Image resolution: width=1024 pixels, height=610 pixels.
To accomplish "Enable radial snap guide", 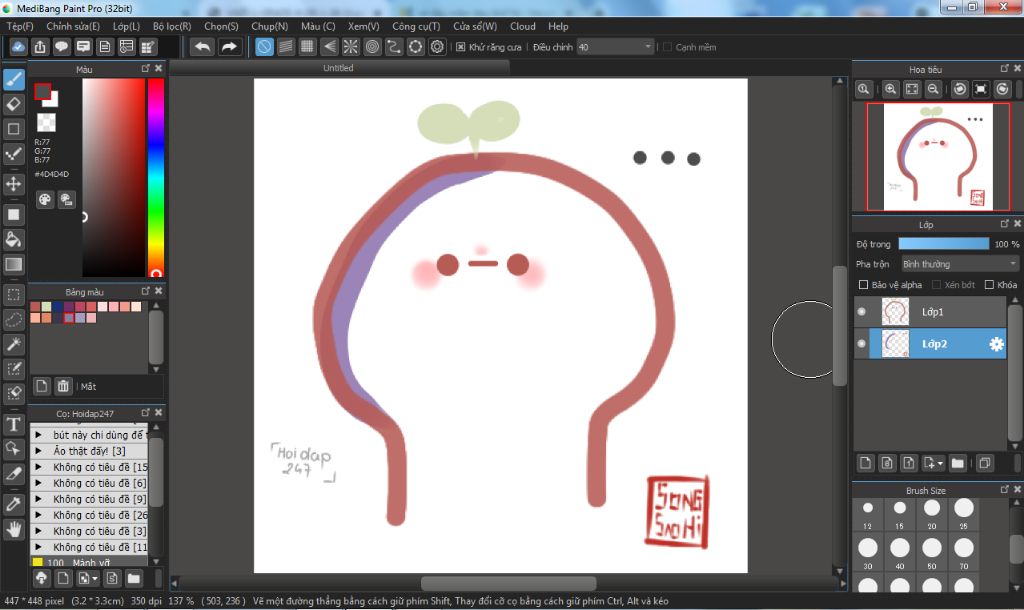I will point(351,47).
